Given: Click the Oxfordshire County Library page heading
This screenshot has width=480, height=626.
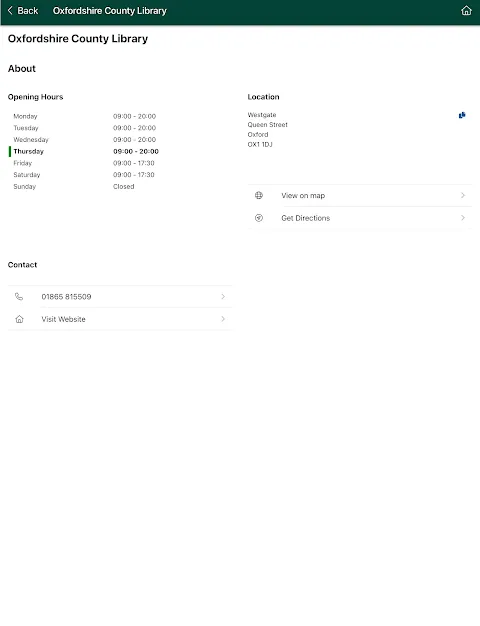Looking at the screenshot, I should (78, 39).
